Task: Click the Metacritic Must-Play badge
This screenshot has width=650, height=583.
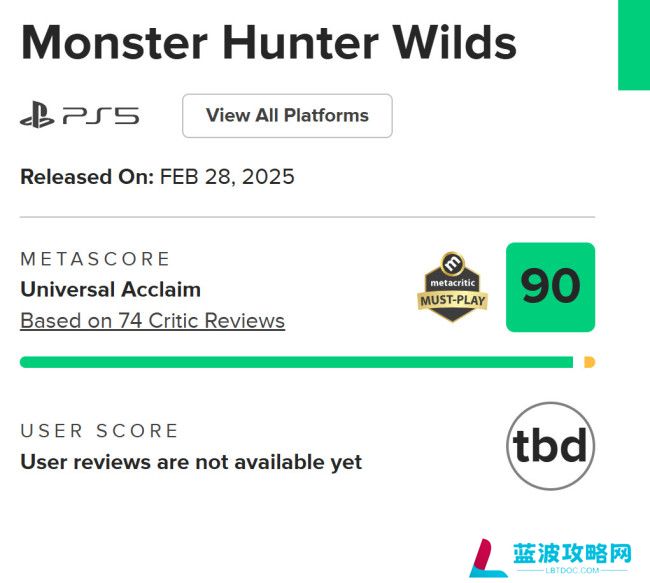Action: pyautogui.click(x=452, y=287)
